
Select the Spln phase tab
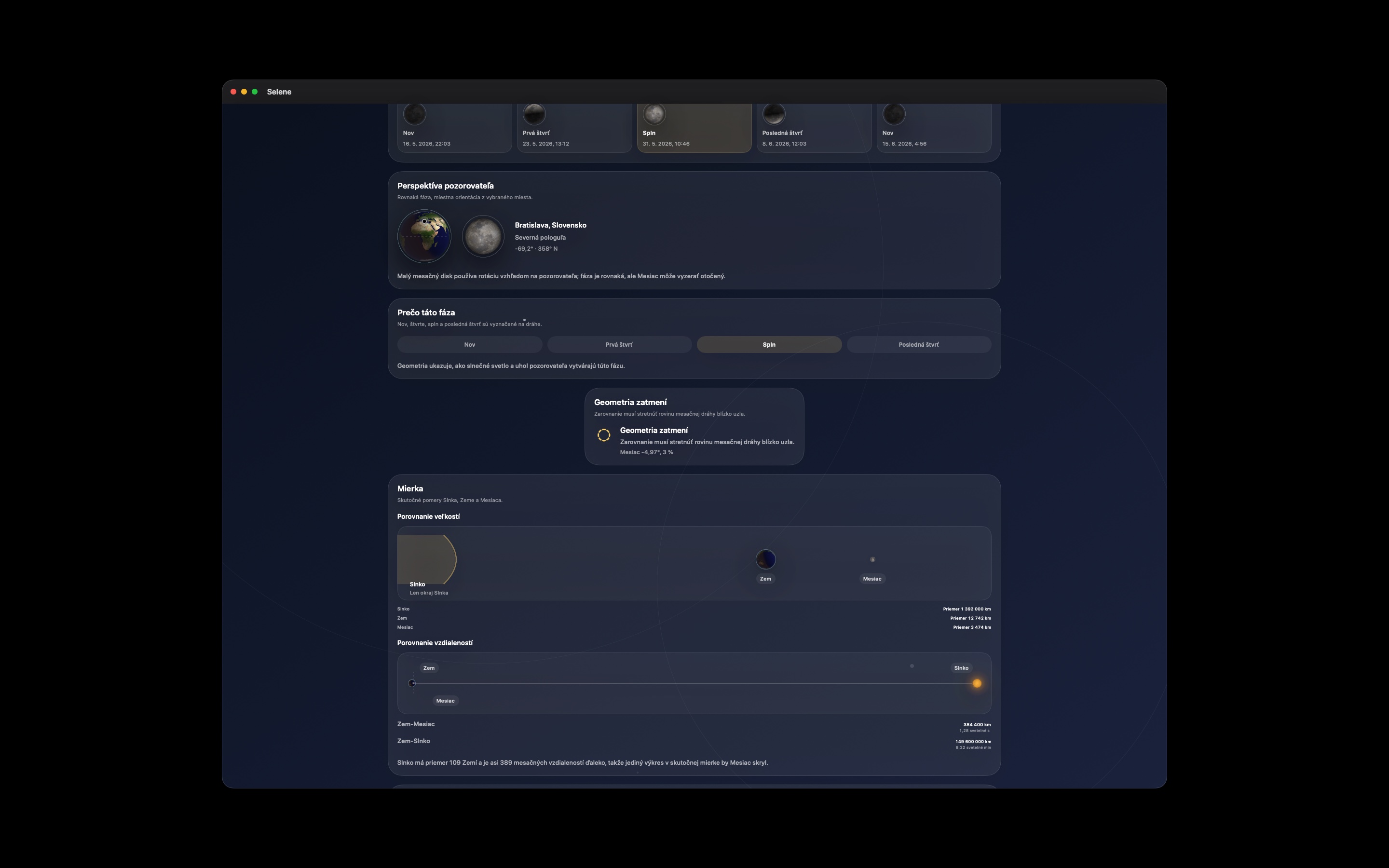[769, 344]
